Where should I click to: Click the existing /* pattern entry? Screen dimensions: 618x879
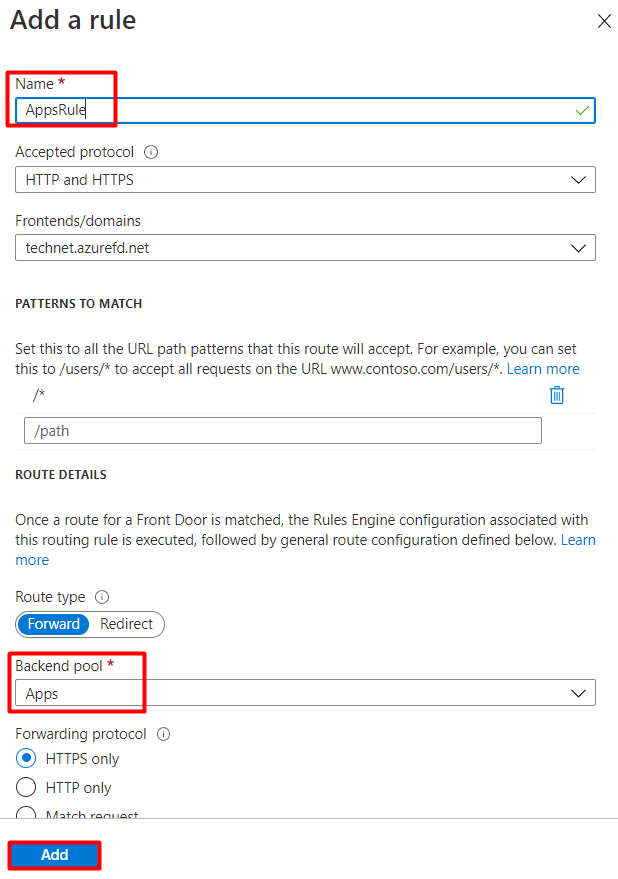[x=40, y=395]
